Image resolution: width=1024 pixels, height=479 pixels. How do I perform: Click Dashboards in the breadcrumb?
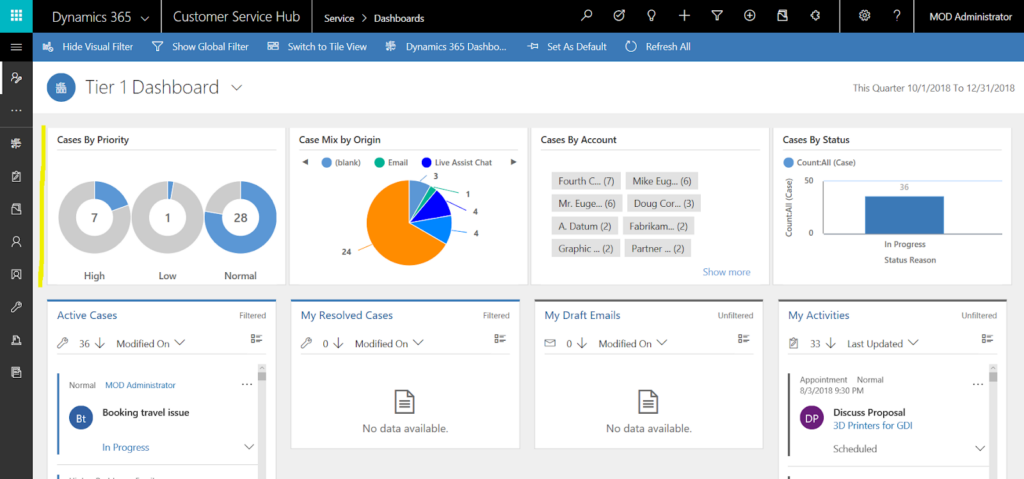[x=398, y=18]
